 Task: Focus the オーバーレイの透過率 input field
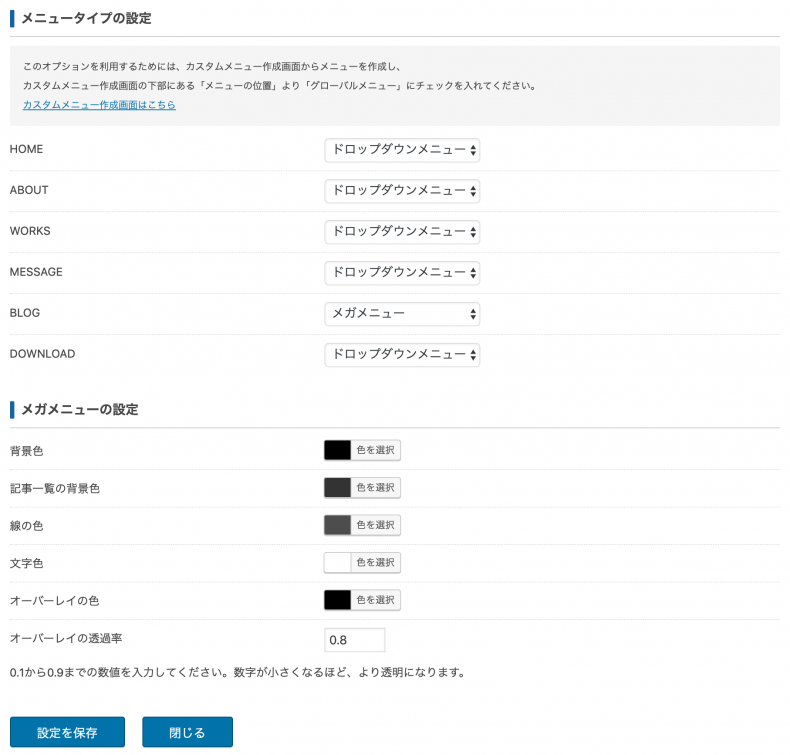355,640
